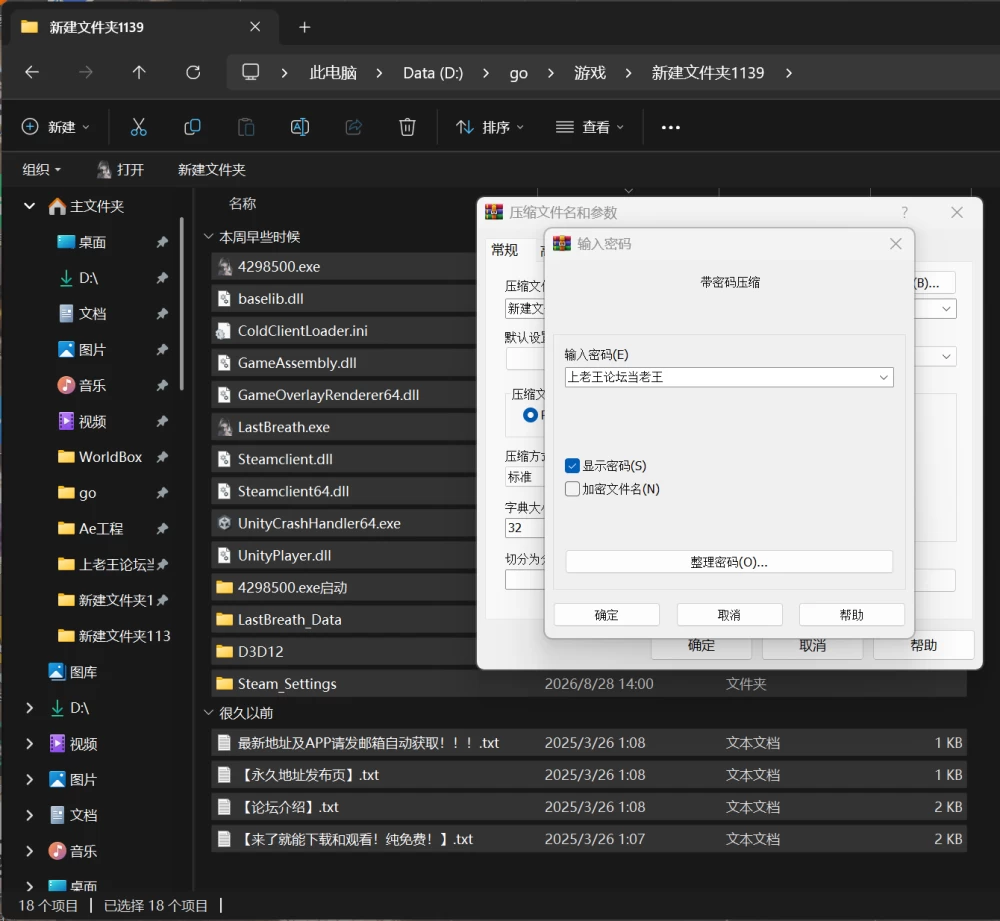Click 游戏 in the address breadcrumb
Viewport: 1000px width, 921px height.
[x=589, y=72]
